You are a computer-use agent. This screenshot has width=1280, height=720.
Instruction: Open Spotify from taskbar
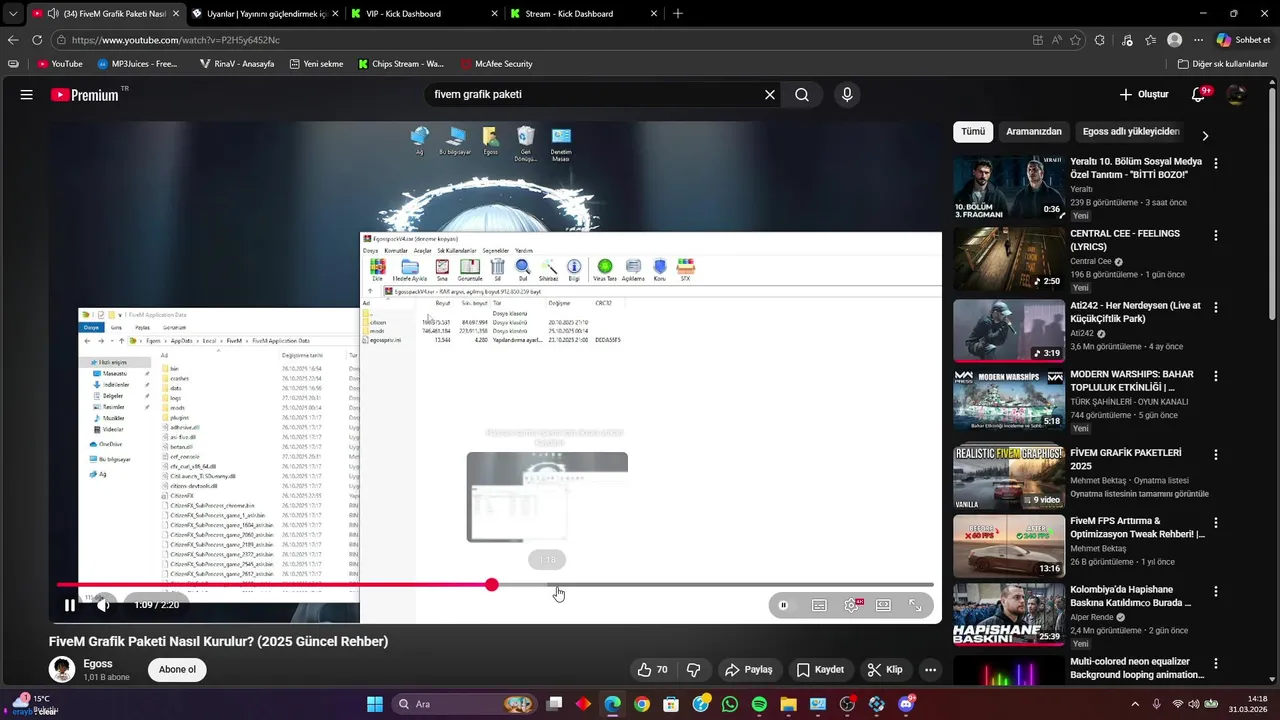[759, 704]
